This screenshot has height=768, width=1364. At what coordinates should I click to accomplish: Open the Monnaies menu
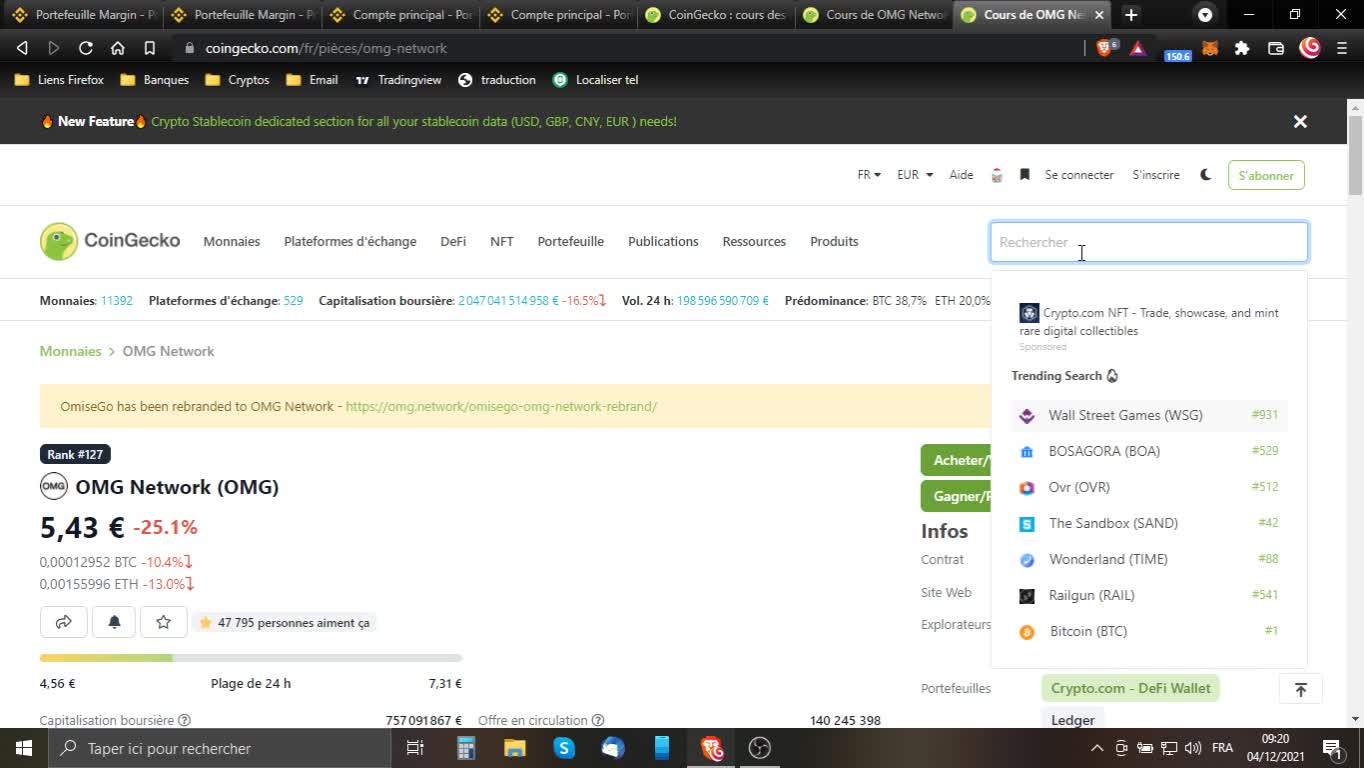[x=232, y=241]
